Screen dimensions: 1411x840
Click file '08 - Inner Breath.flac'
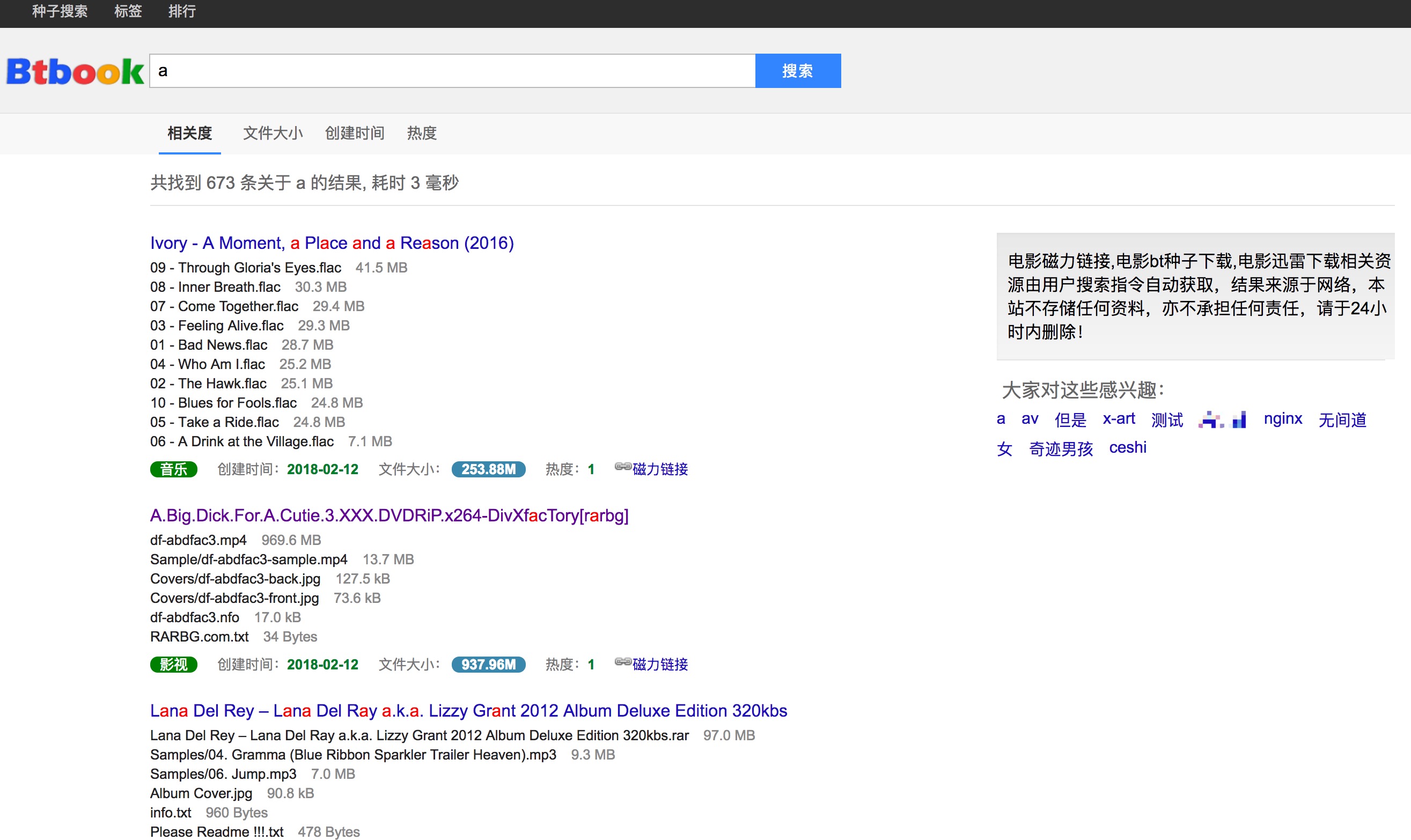point(215,287)
